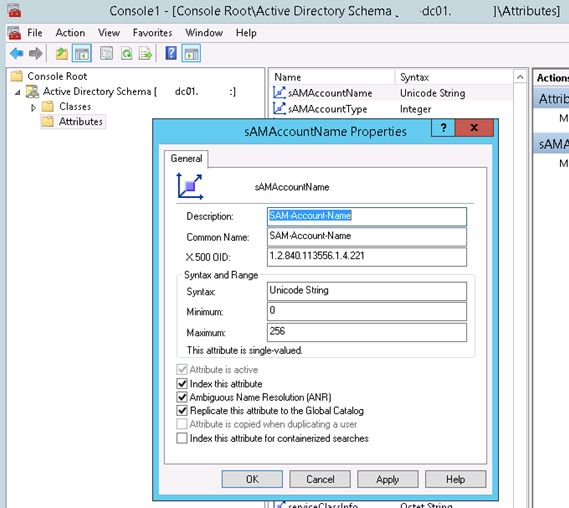
Task: Click the Apply button
Action: (x=388, y=479)
